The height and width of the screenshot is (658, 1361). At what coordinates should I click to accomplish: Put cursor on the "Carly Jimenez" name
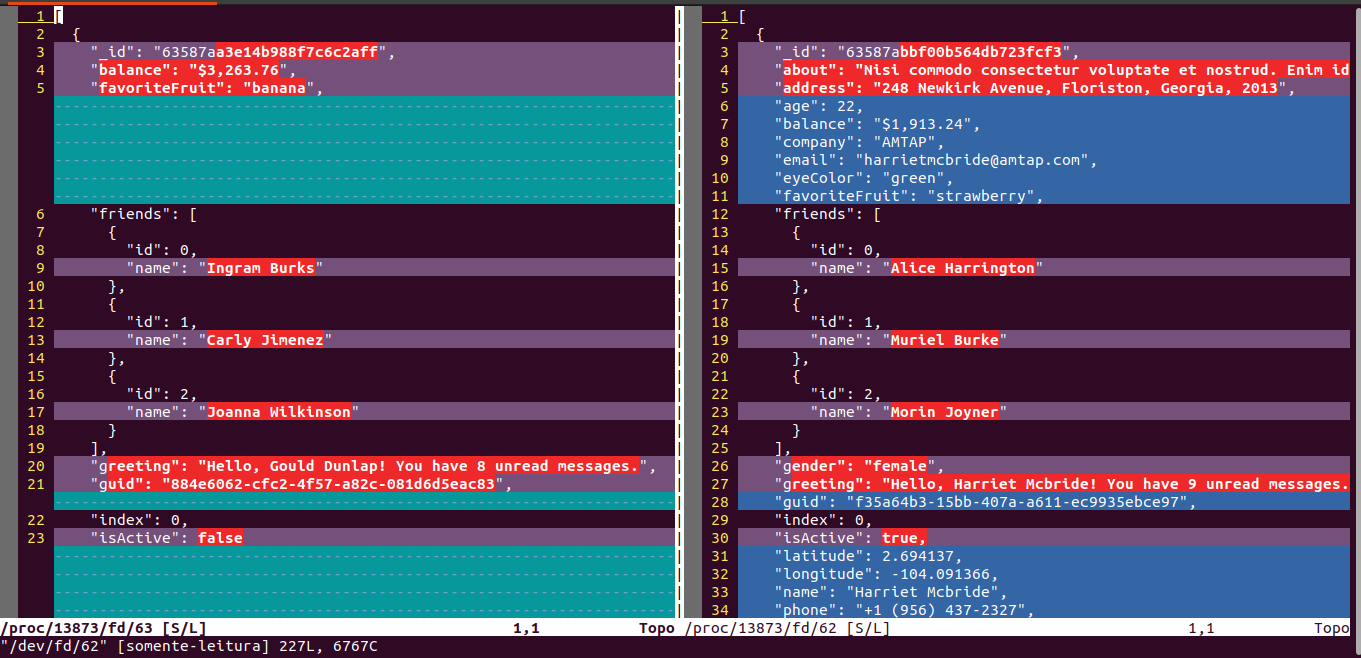[264, 340]
